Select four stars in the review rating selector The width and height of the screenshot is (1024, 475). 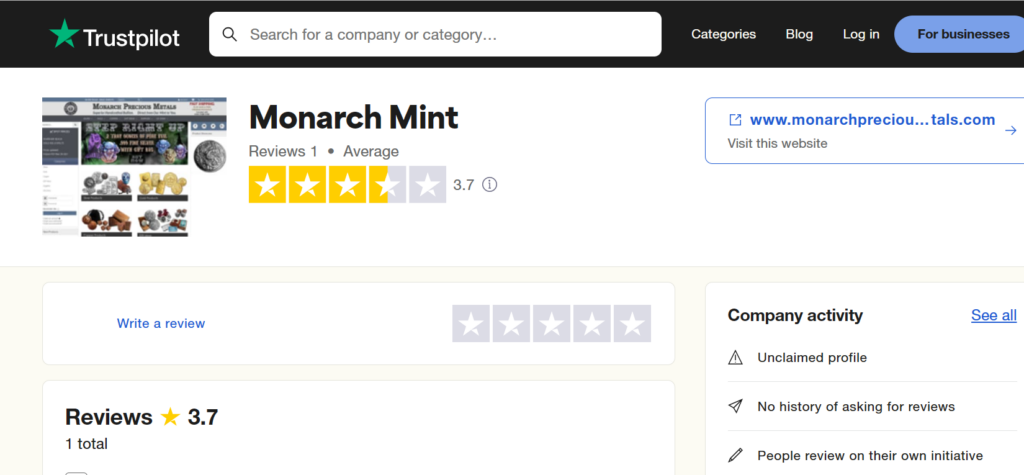coord(592,323)
